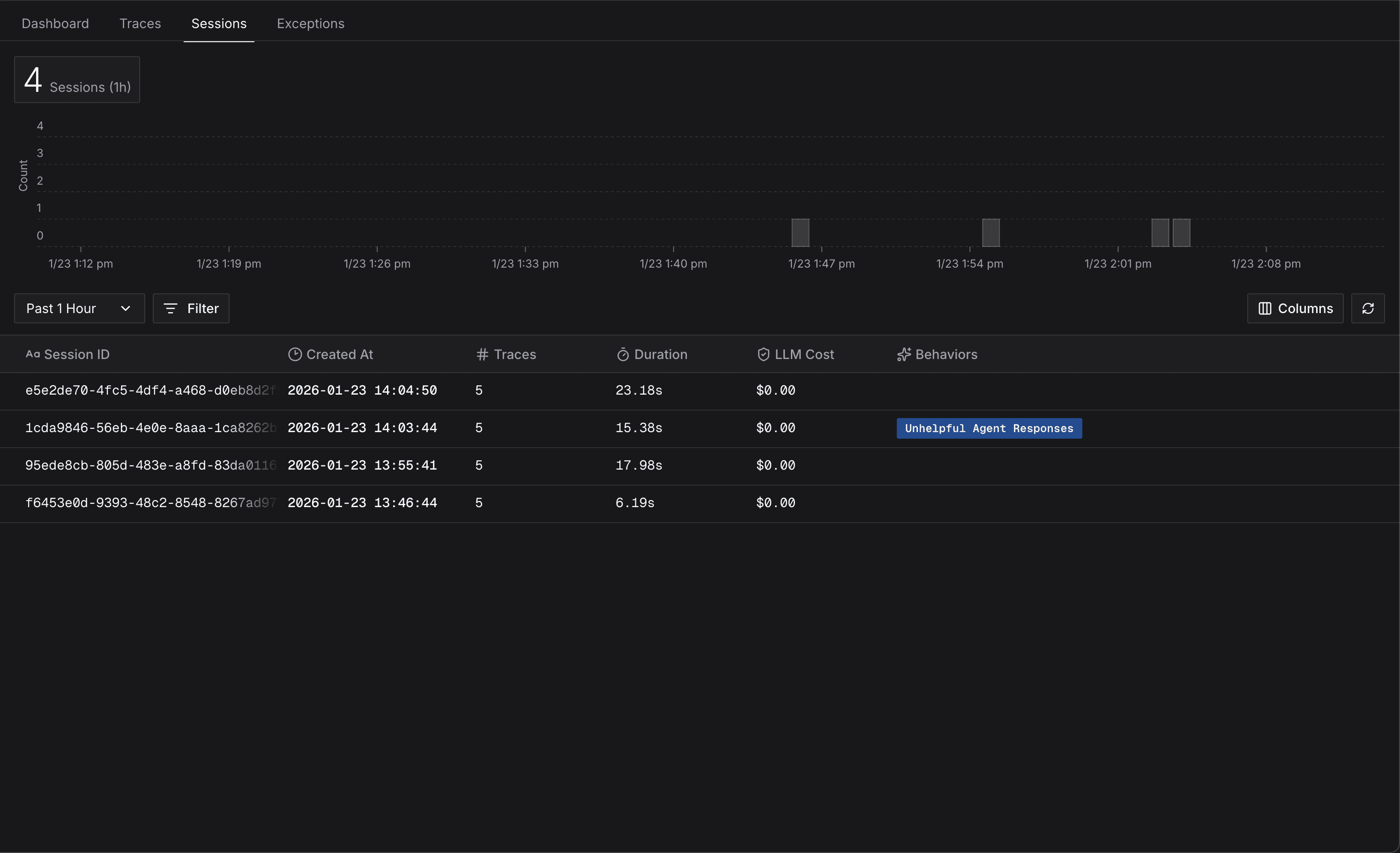Viewport: 1400px width, 853px height.
Task: Switch to the Dashboard tab
Action: [x=55, y=23]
